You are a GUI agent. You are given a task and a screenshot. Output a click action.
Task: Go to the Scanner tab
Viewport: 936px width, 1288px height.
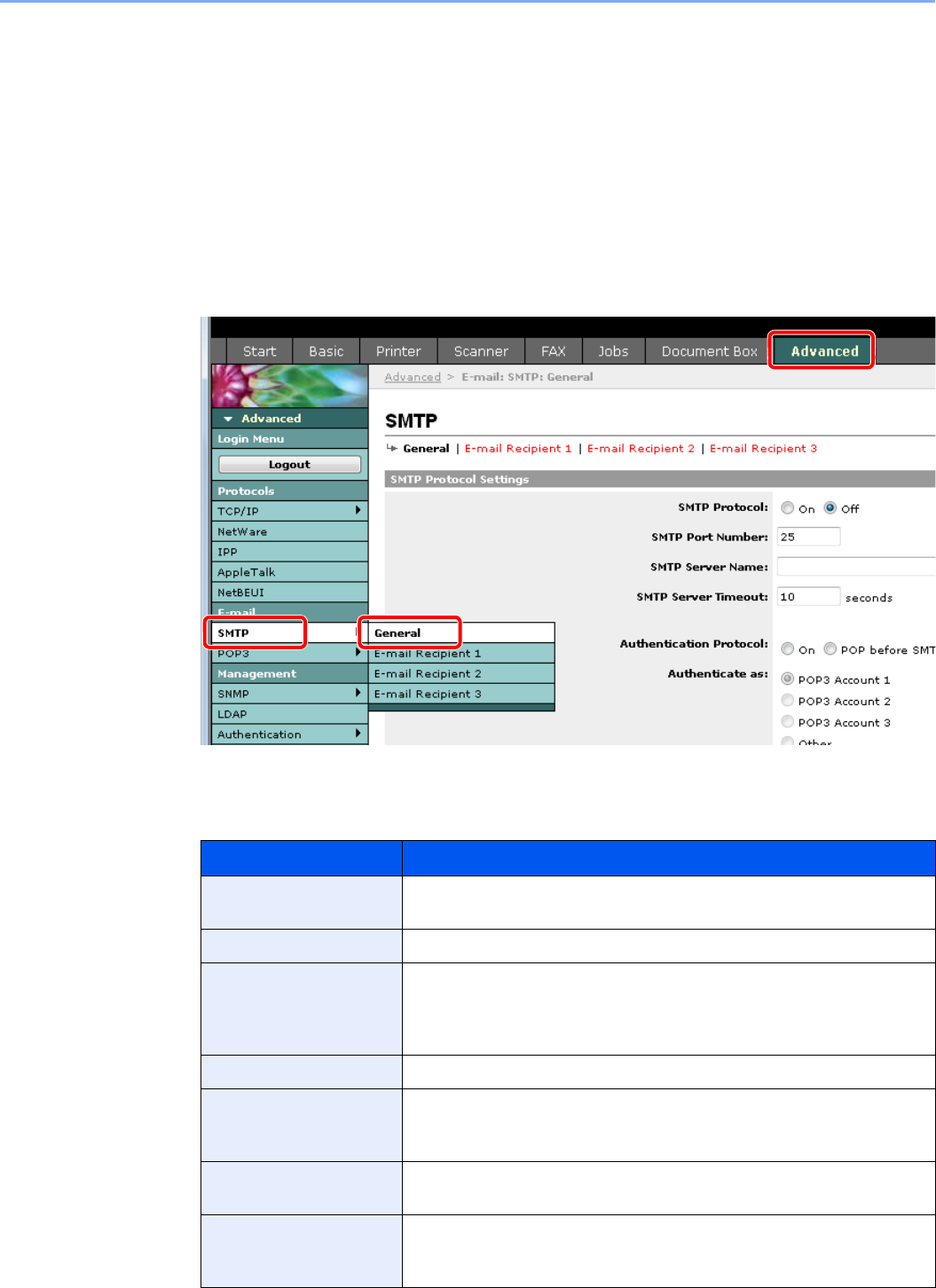click(481, 351)
